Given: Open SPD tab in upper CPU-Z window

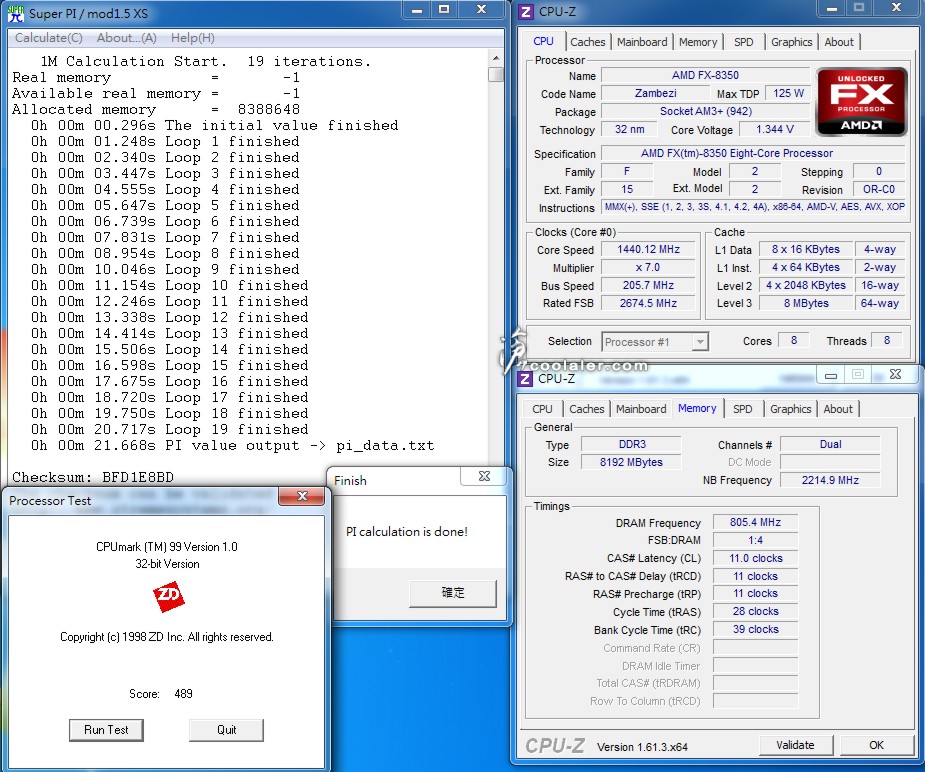Looking at the screenshot, I should [x=743, y=42].
